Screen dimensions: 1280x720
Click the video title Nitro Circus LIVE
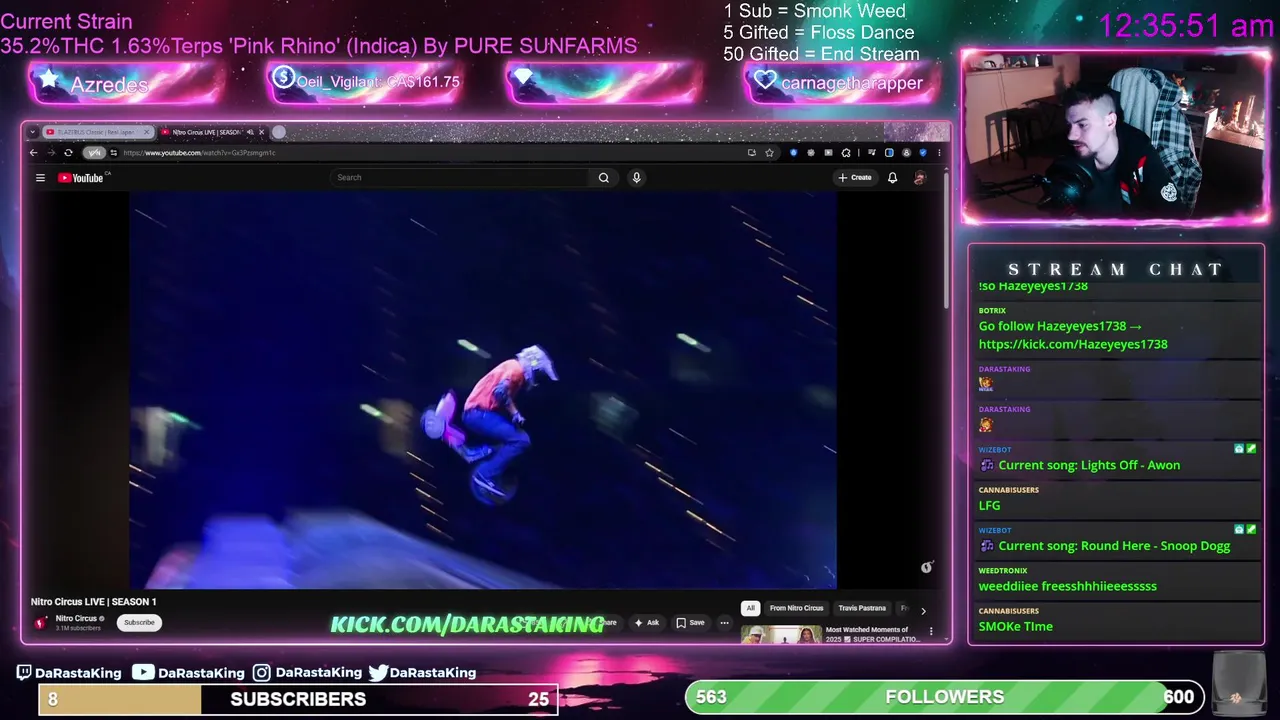93,602
